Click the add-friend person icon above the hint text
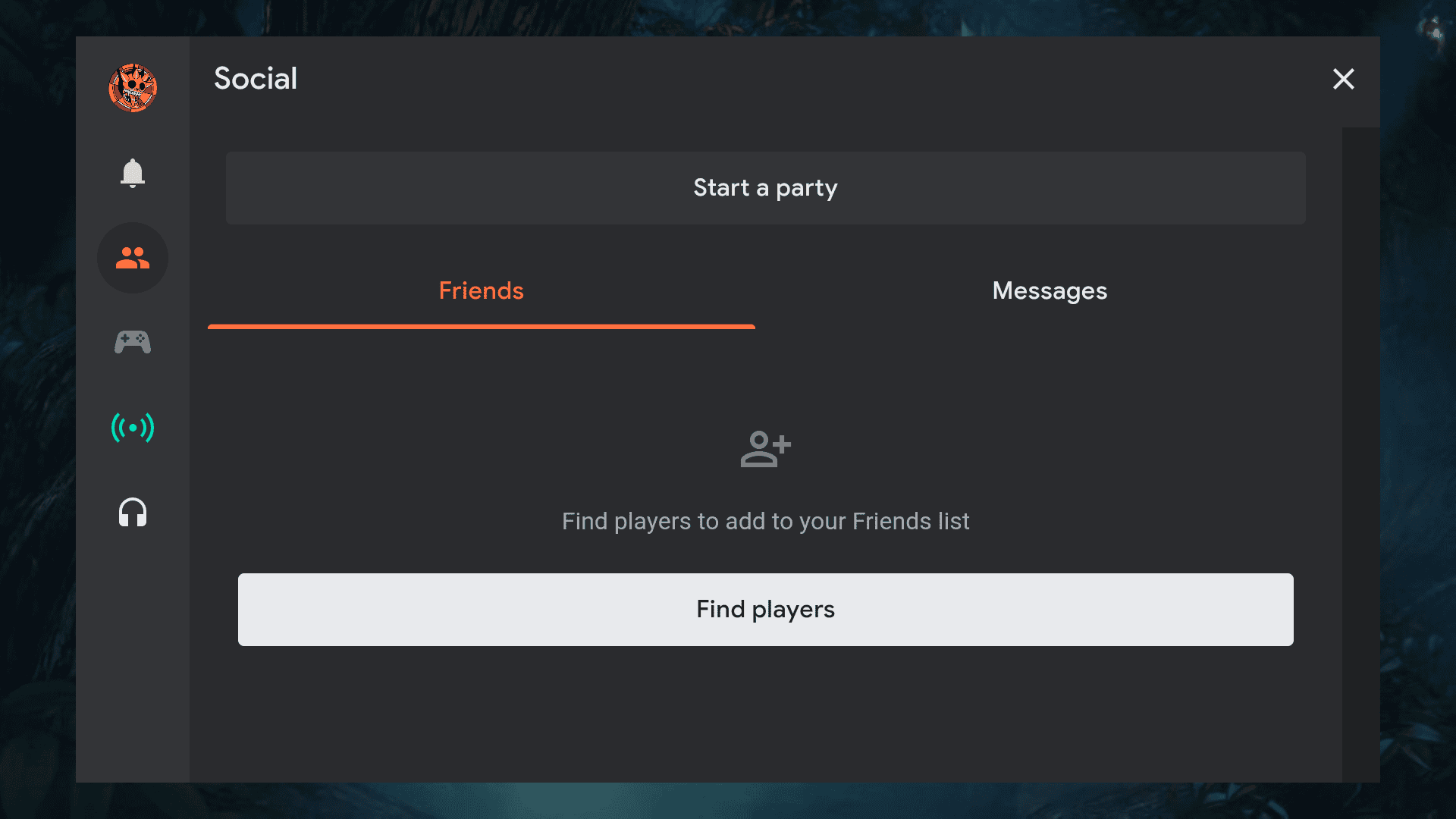Viewport: 1456px width, 819px height. (765, 449)
